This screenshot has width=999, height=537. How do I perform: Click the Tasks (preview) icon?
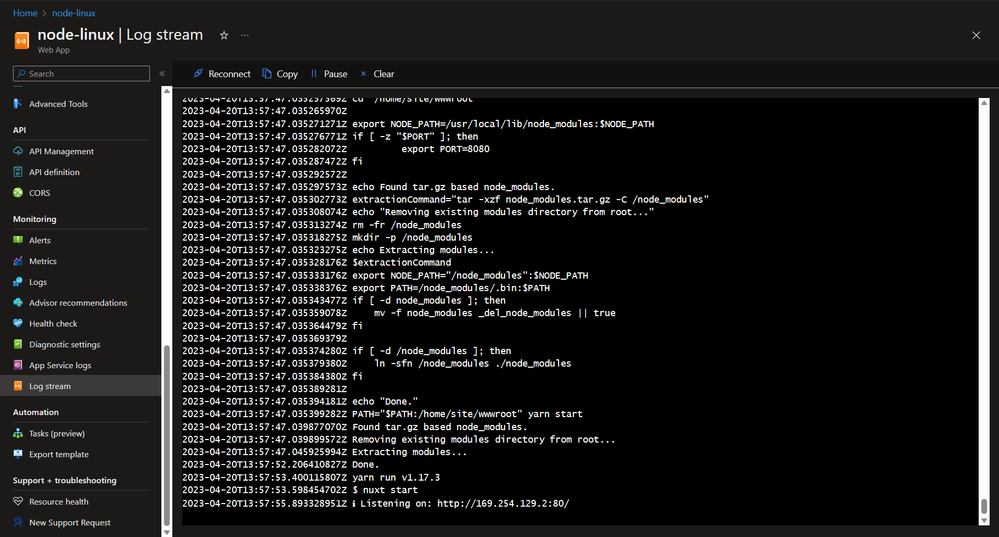click(x=18, y=433)
